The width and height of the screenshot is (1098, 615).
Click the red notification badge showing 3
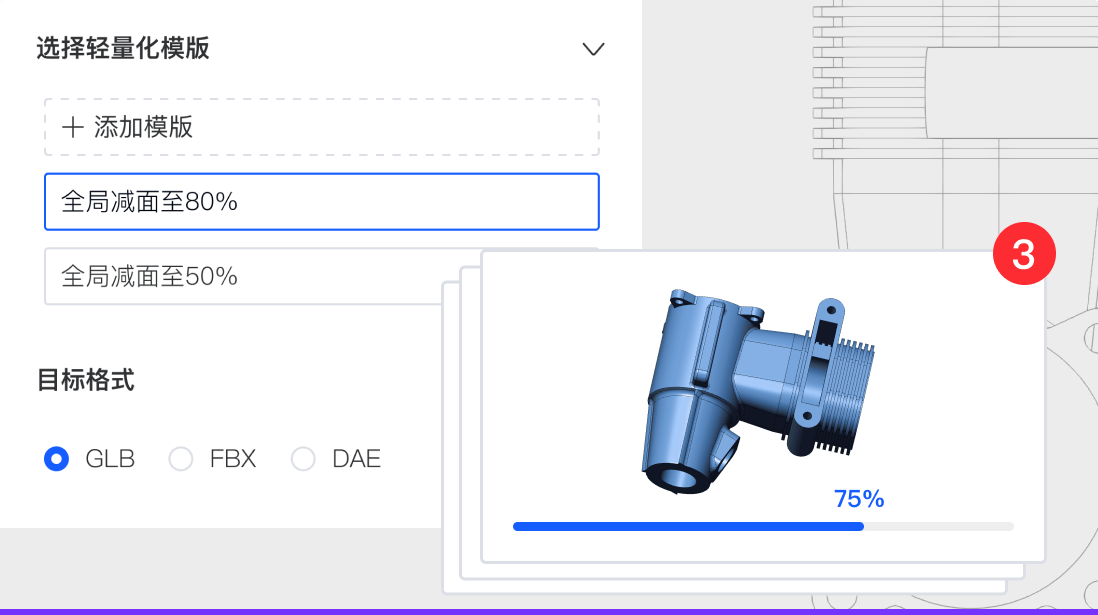tap(1024, 254)
